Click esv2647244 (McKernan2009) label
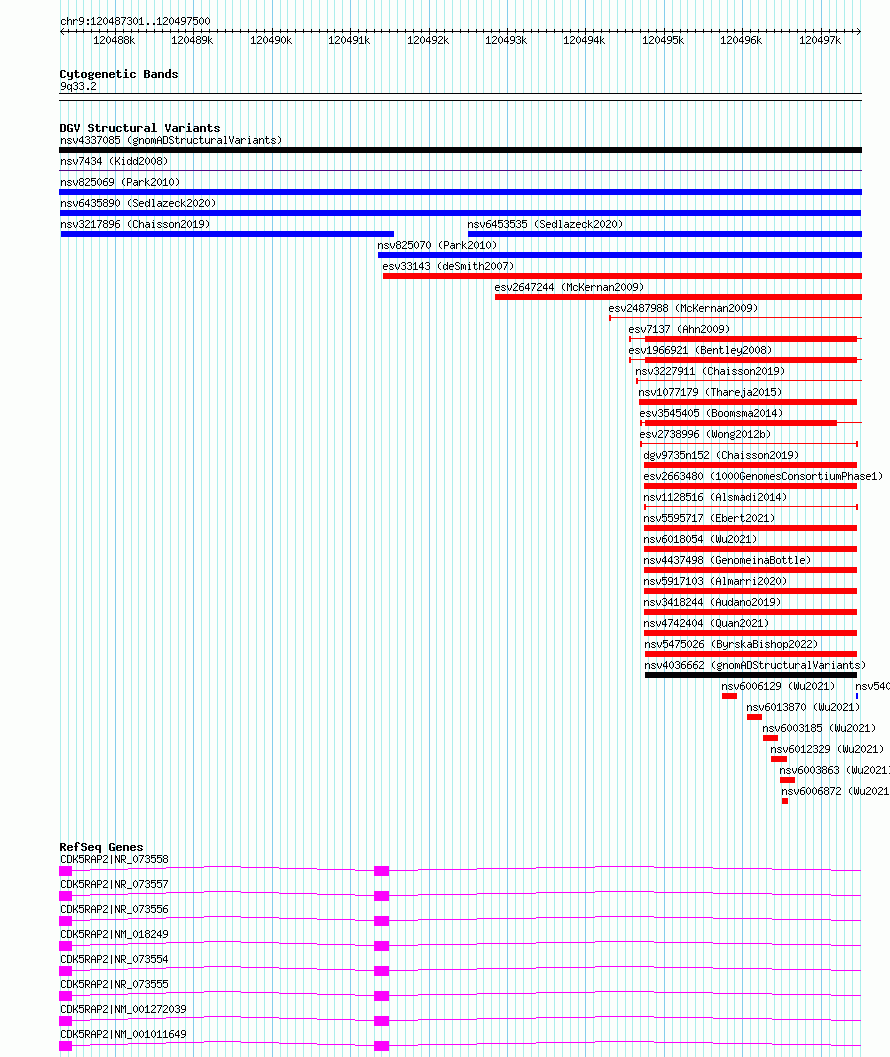The image size is (890, 1057). pyautogui.click(x=569, y=286)
